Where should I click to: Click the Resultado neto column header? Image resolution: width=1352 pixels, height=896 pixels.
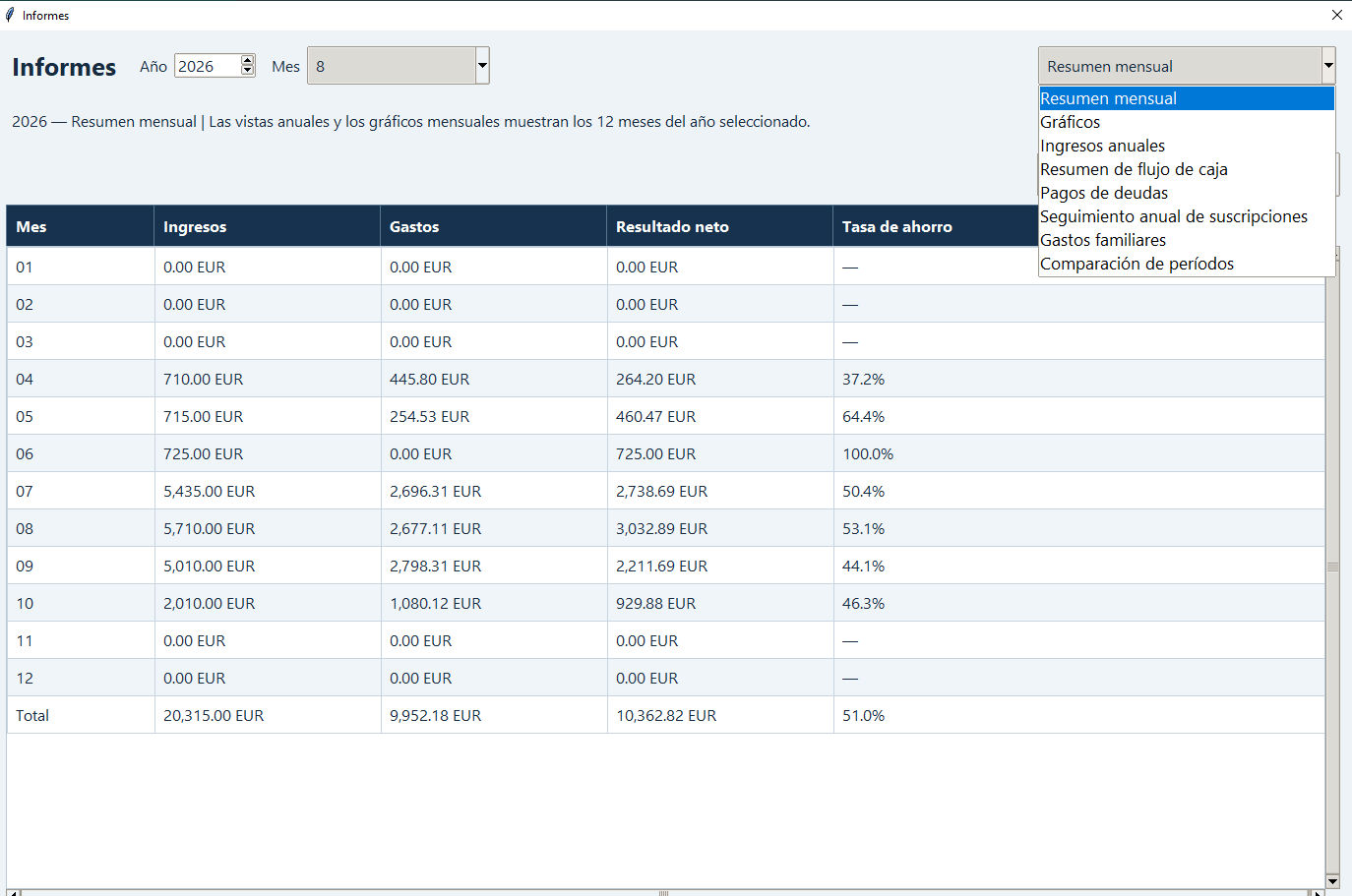(x=719, y=226)
